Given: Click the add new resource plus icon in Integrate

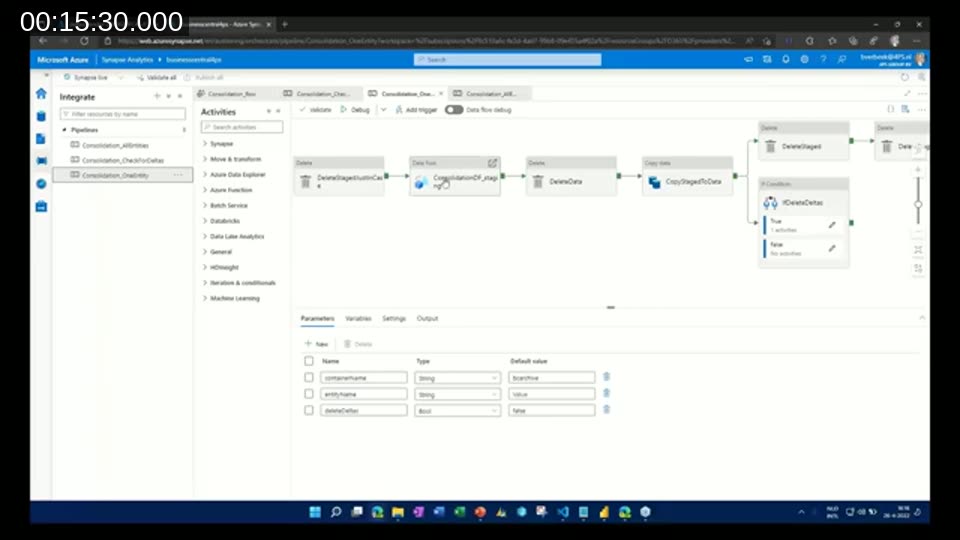Looking at the screenshot, I should tap(157, 96).
